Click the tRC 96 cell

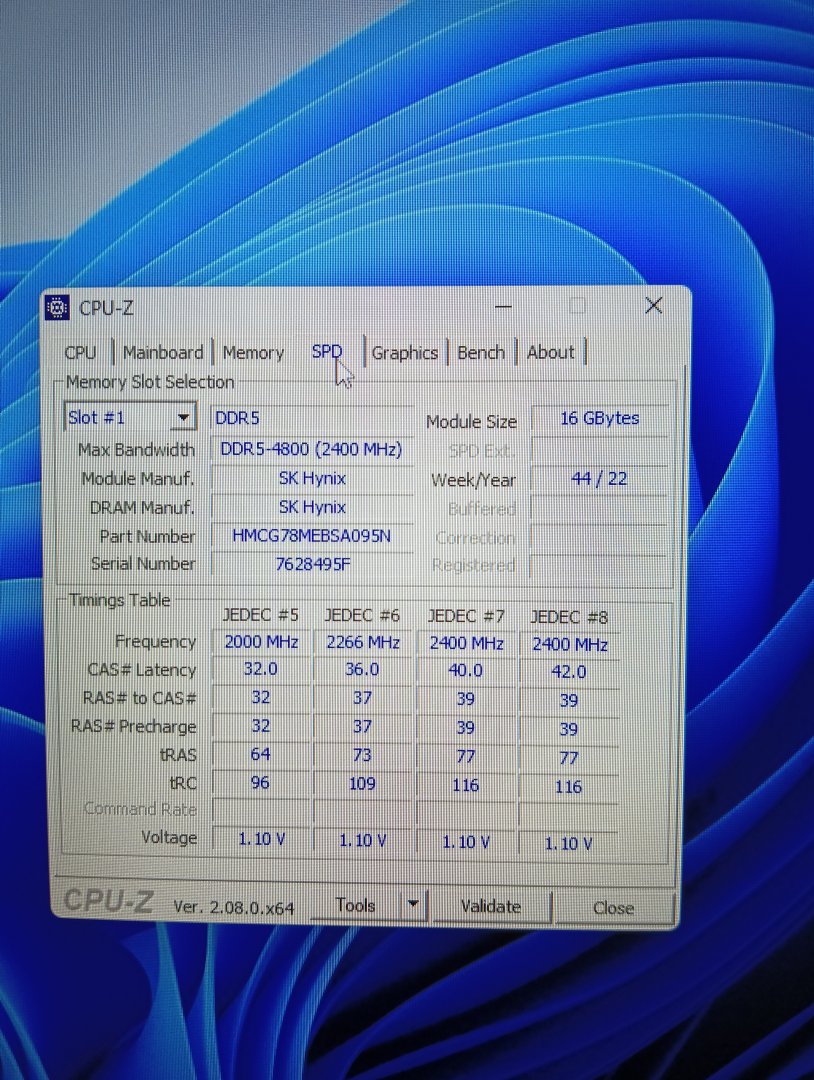(x=261, y=783)
